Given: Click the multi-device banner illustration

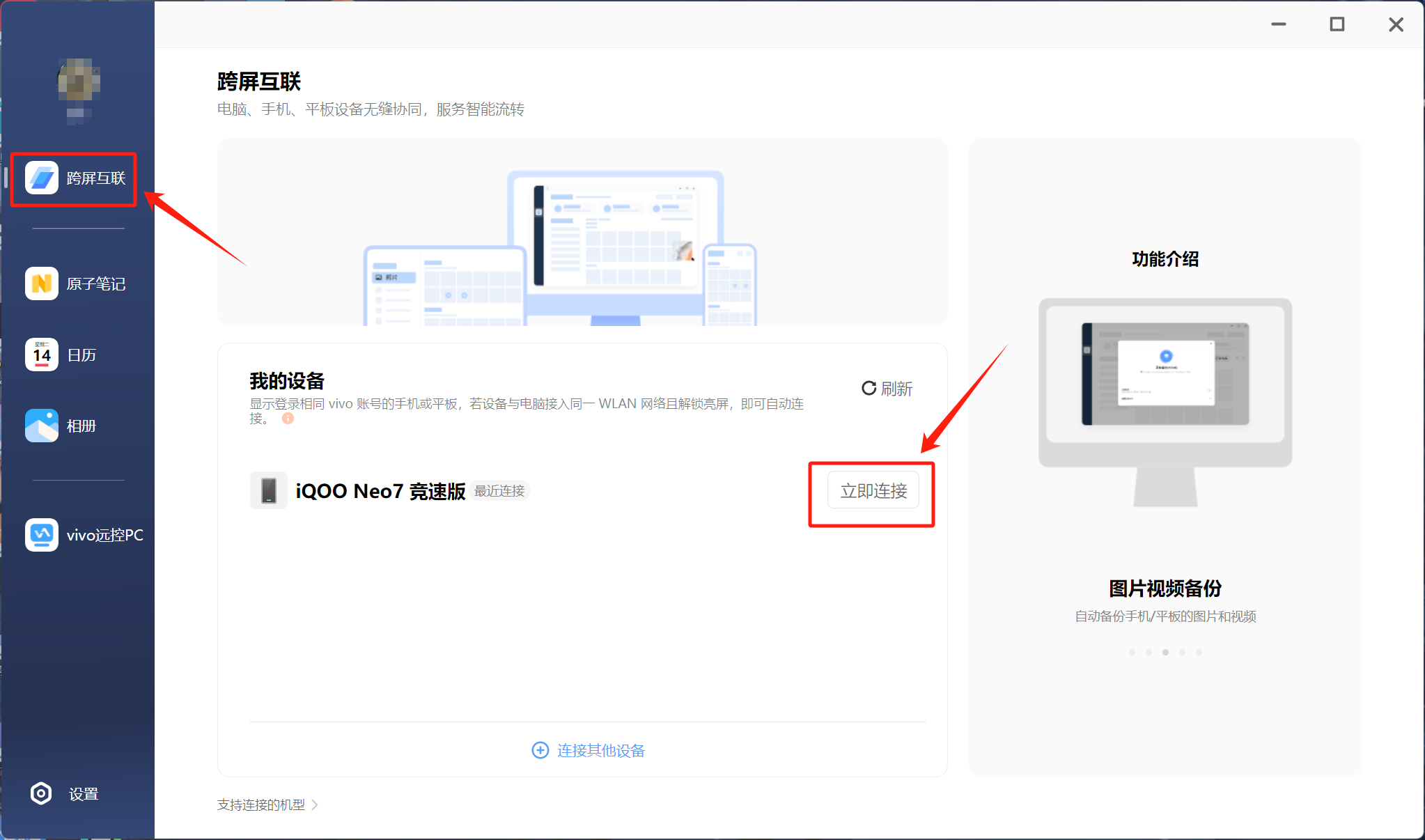Looking at the screenshot, I should [582, 232].
